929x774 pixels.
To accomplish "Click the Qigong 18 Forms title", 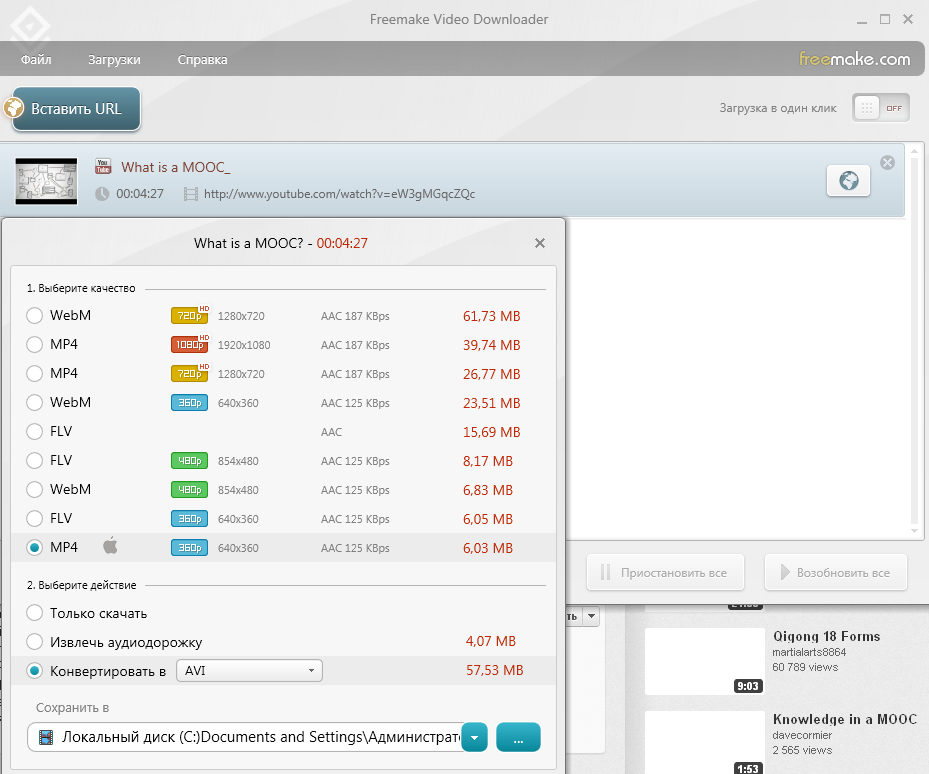I will click(x=827, y=637).
